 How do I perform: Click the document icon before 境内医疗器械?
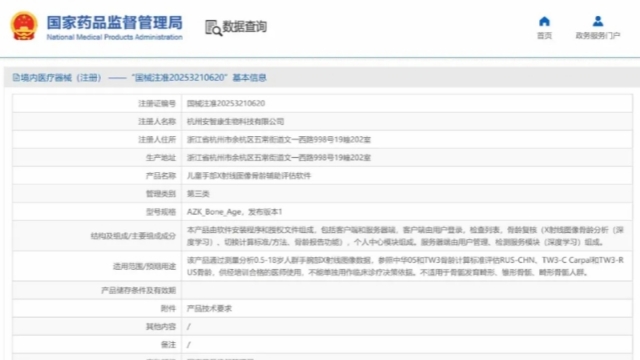point(16,78)
